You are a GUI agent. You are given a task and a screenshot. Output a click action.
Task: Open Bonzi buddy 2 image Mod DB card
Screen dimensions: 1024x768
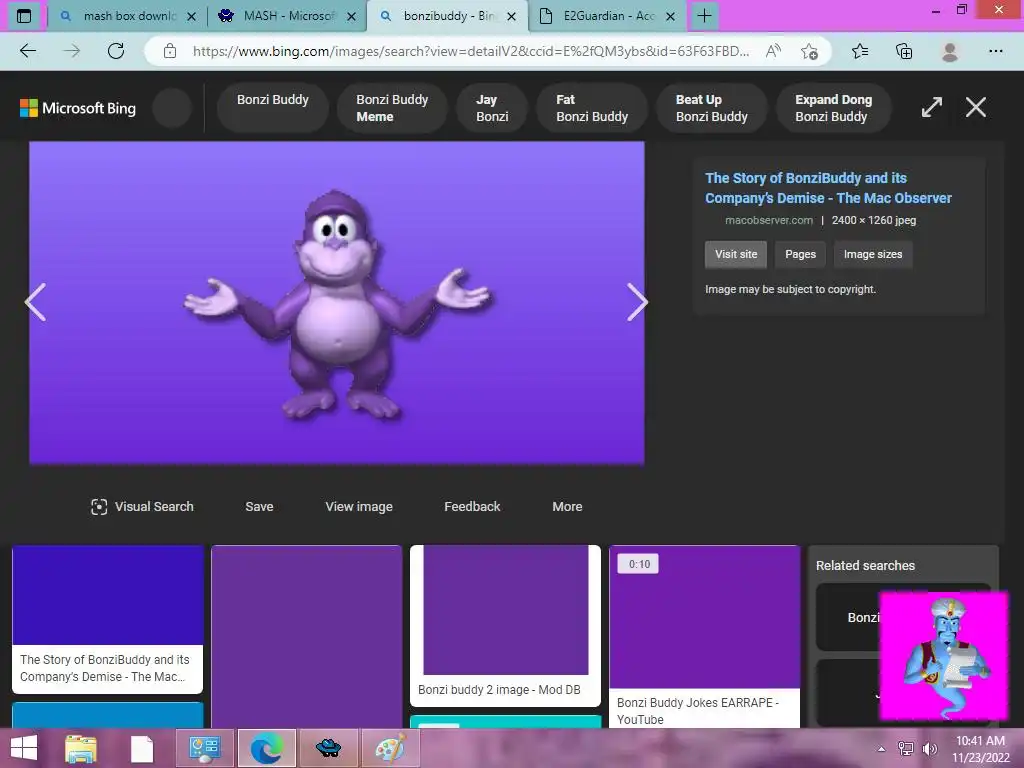505,626
